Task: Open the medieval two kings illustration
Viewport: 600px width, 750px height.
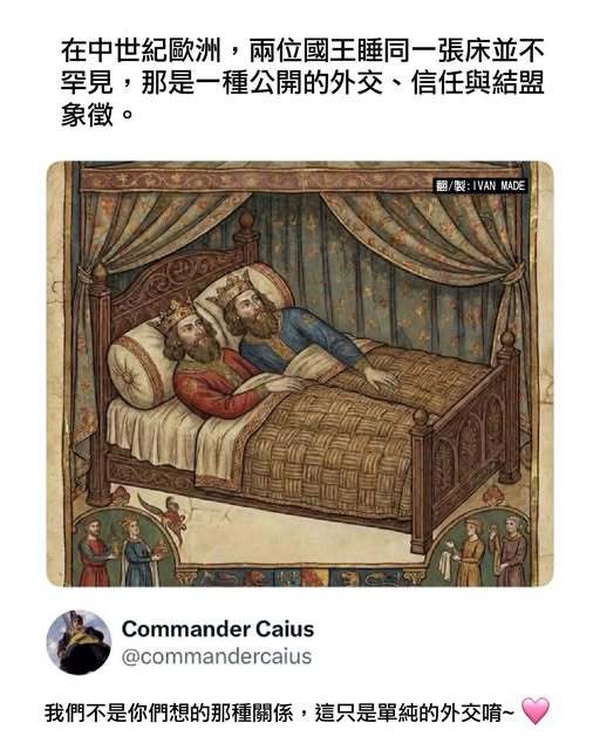Action: pyautogui.click(x=300, y=374)
